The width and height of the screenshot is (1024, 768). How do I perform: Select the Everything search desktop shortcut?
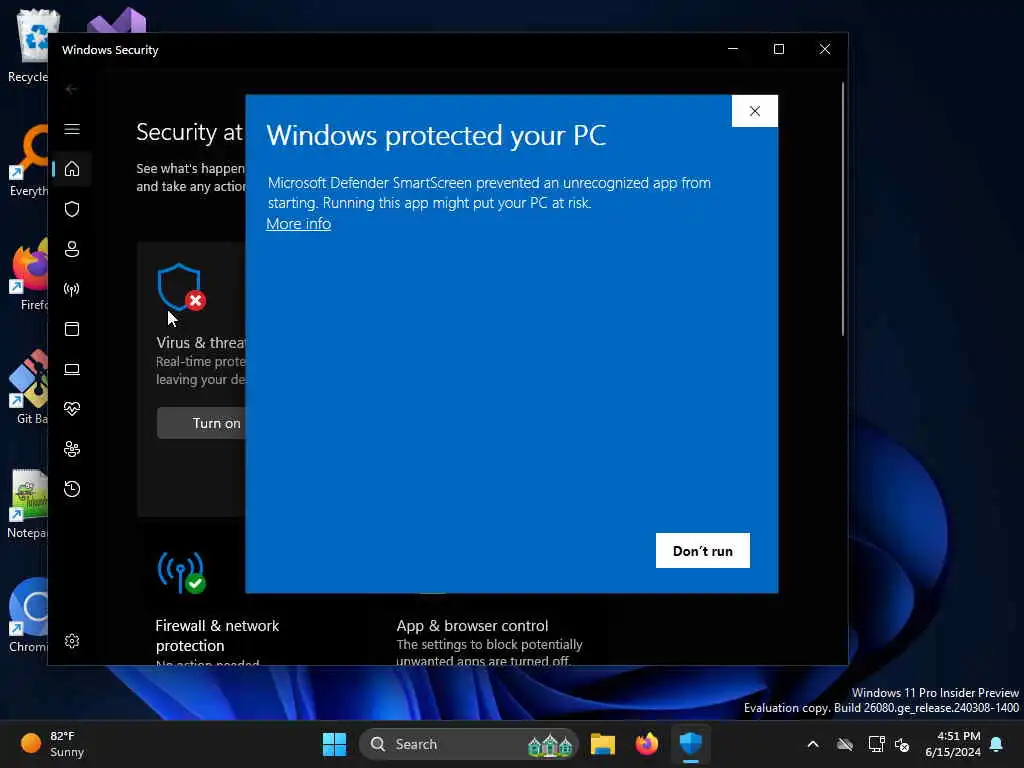pos(29,161)
